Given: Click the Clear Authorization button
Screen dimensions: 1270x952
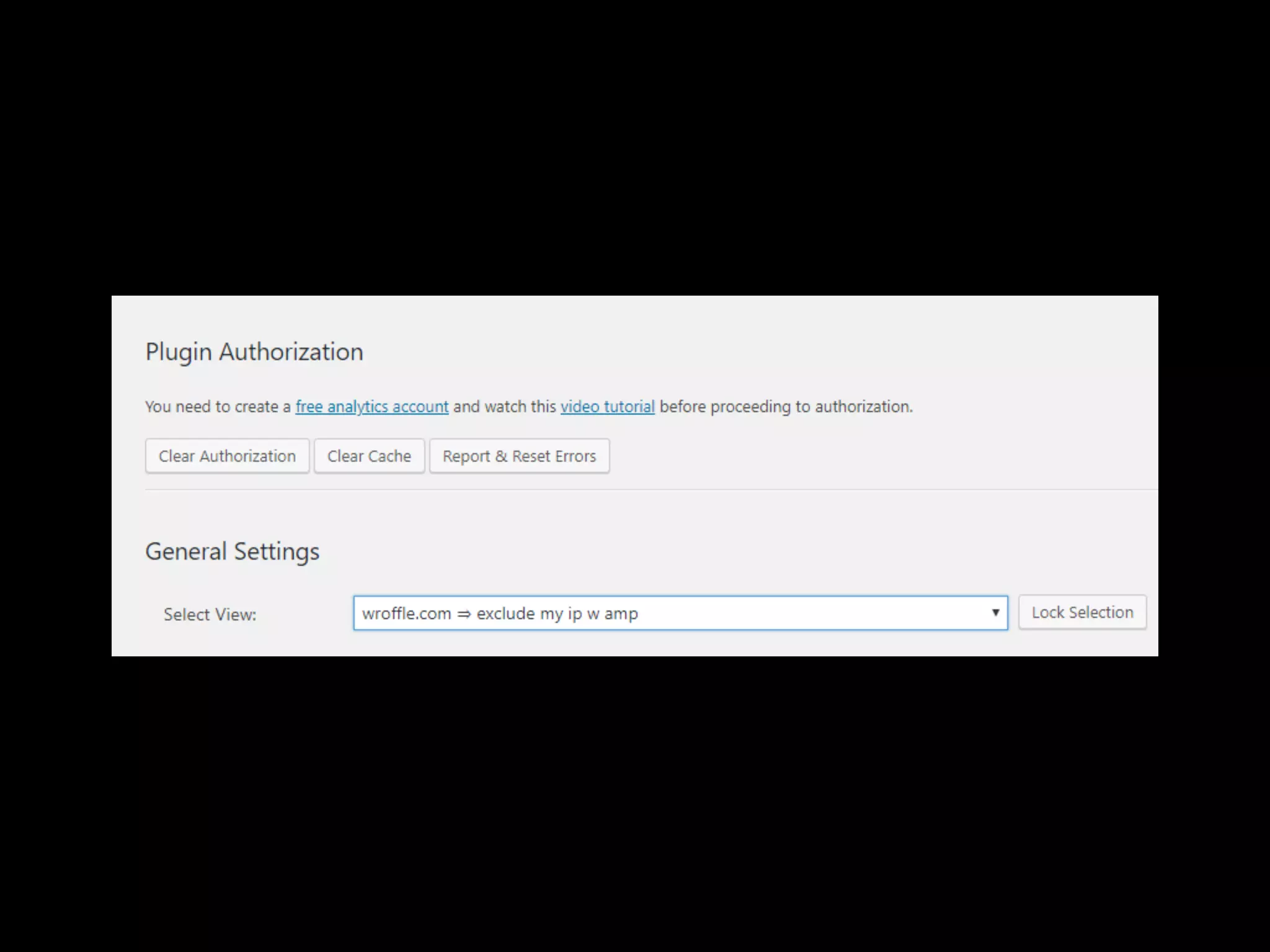Looking at the screenshot, I should tap(227, 456).
